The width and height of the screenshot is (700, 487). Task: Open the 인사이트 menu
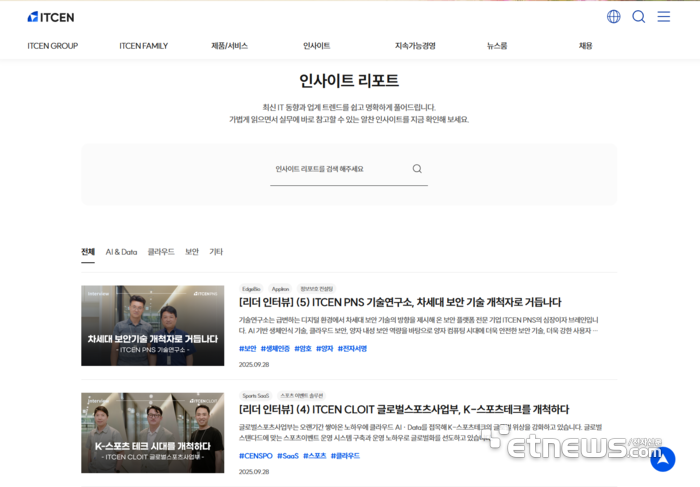point(316,46)
